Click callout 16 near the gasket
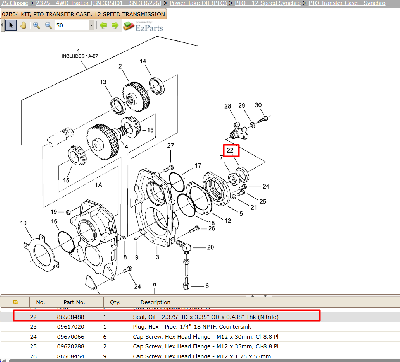This screenshot has height=362, width=400. [54, 222]
